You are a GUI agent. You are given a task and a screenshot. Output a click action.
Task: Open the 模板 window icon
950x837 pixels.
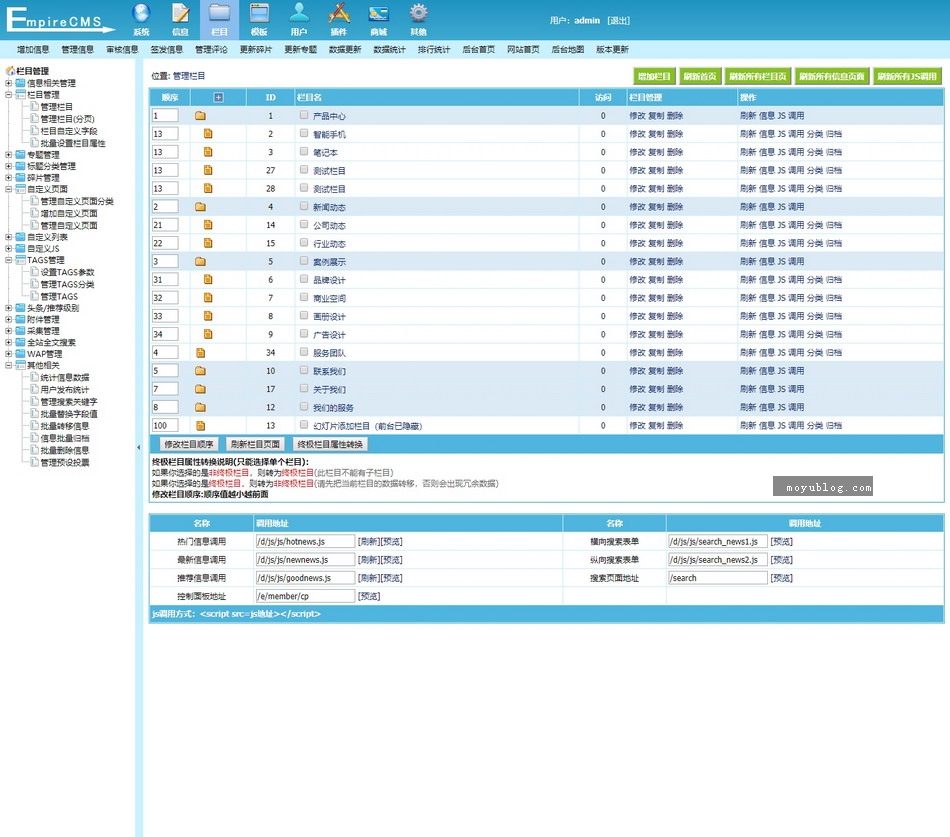coord(259,13)
